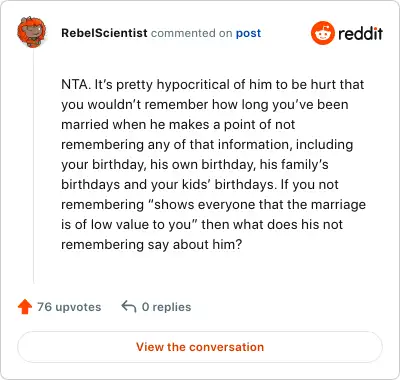Click the reply arrow icon
Image resolution: width=400 pixels, height=380 pixels.
(x=129, y=306)
